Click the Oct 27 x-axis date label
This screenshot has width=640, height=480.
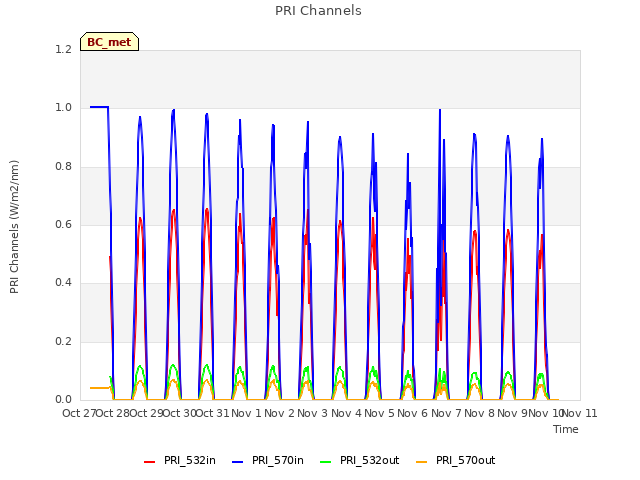pos(79,413)
